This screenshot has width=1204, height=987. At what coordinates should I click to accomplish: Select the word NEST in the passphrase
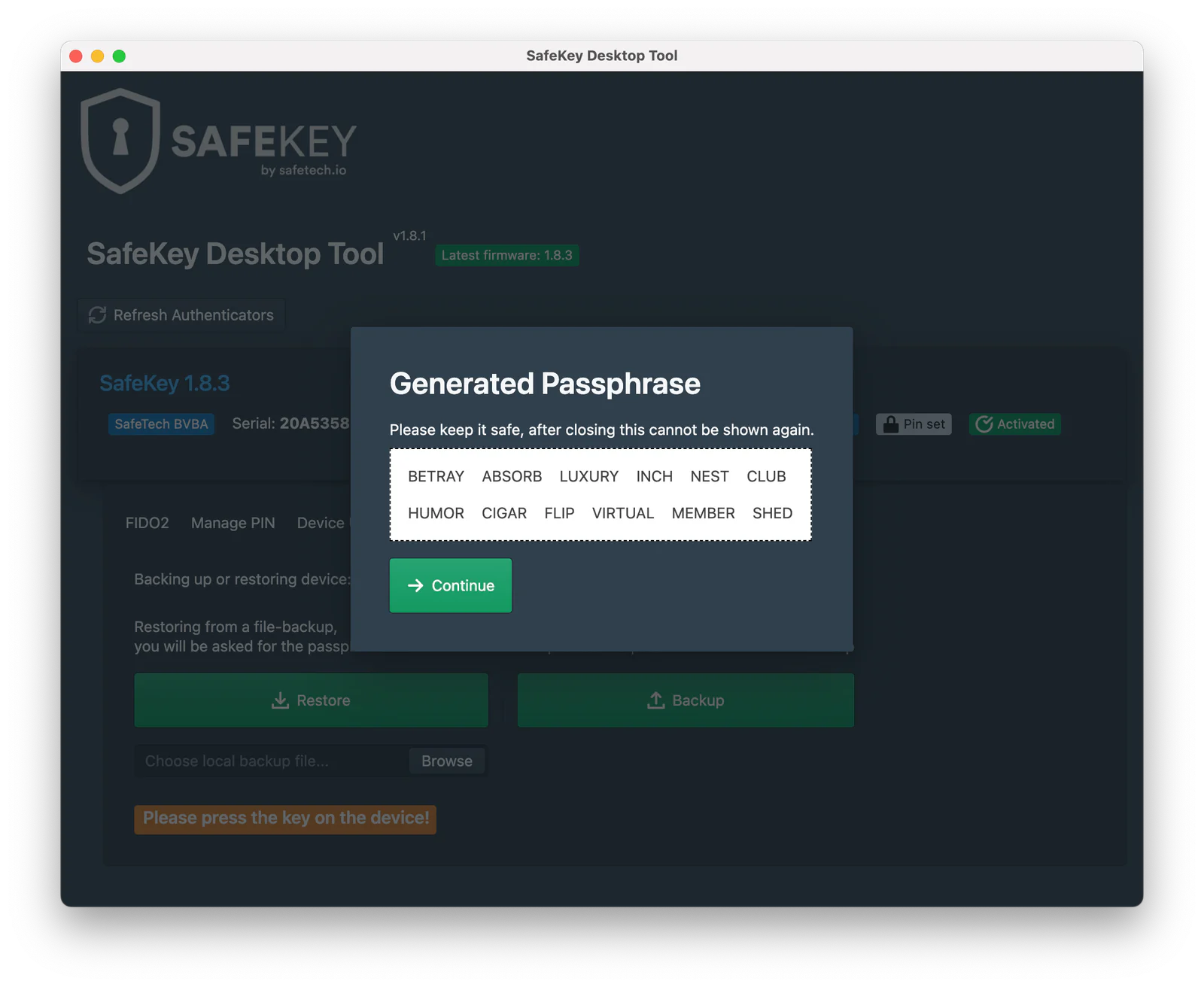(710, 476)
